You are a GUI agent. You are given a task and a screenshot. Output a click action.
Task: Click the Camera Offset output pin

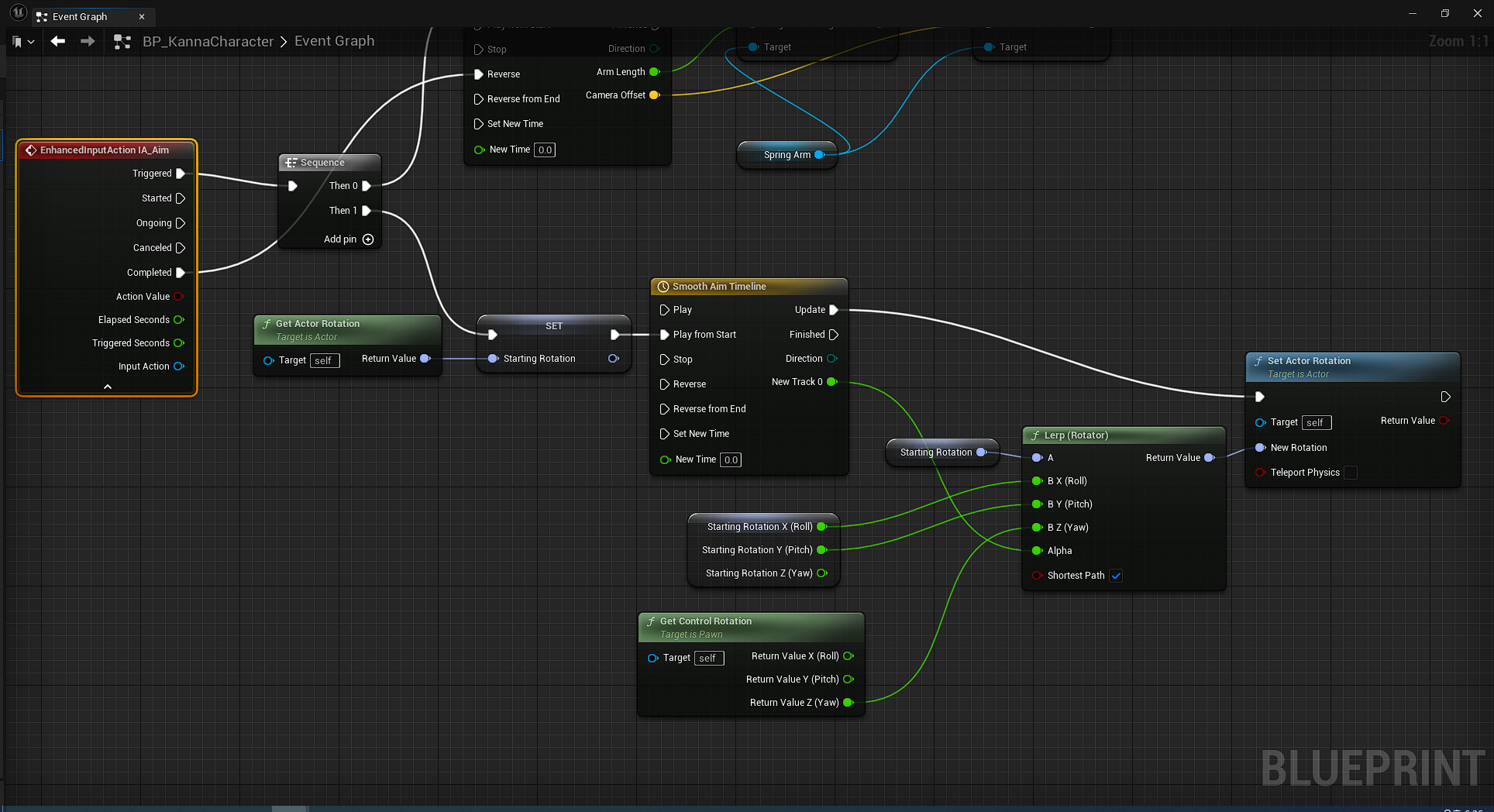pos(655,95)
